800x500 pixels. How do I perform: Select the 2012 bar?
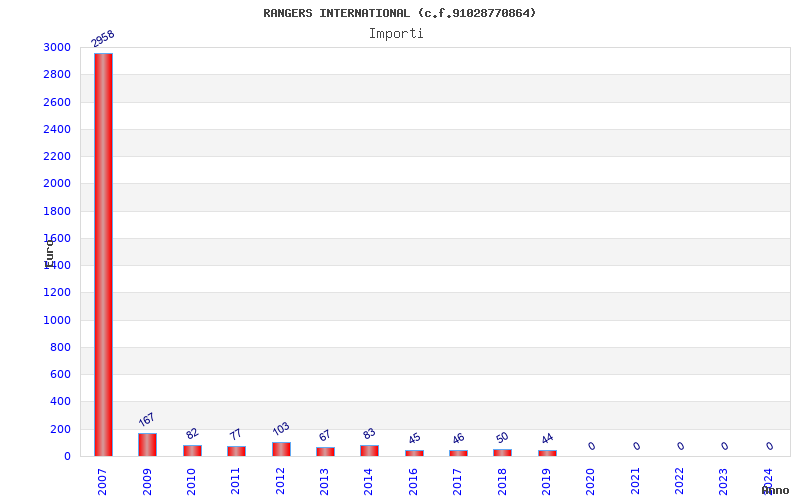coord(281,449)
